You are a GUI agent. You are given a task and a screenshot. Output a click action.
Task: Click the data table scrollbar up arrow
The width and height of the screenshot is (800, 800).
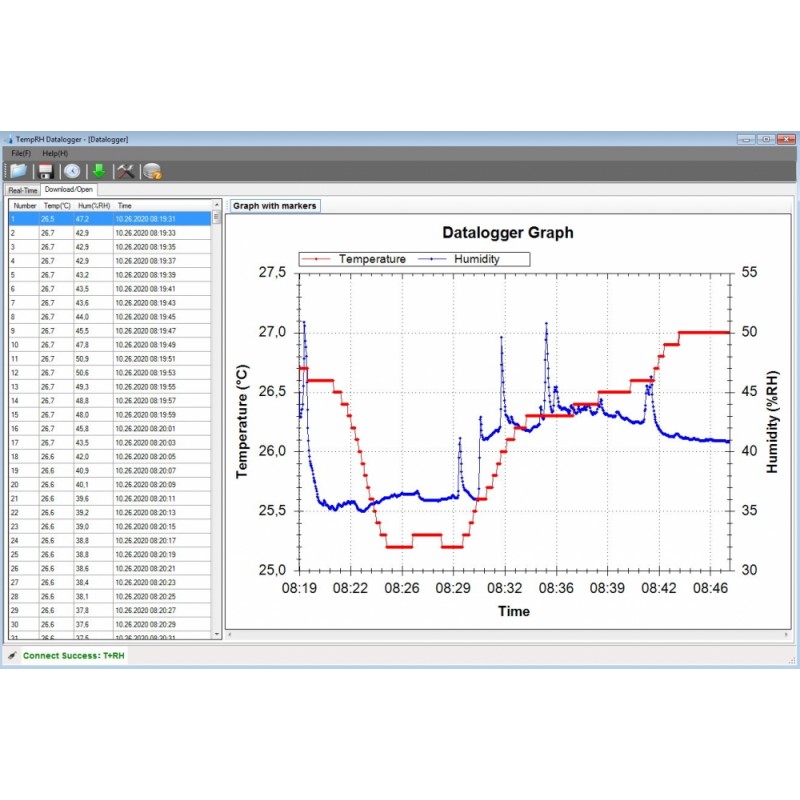pyautogui.click(x=217, y=205)
